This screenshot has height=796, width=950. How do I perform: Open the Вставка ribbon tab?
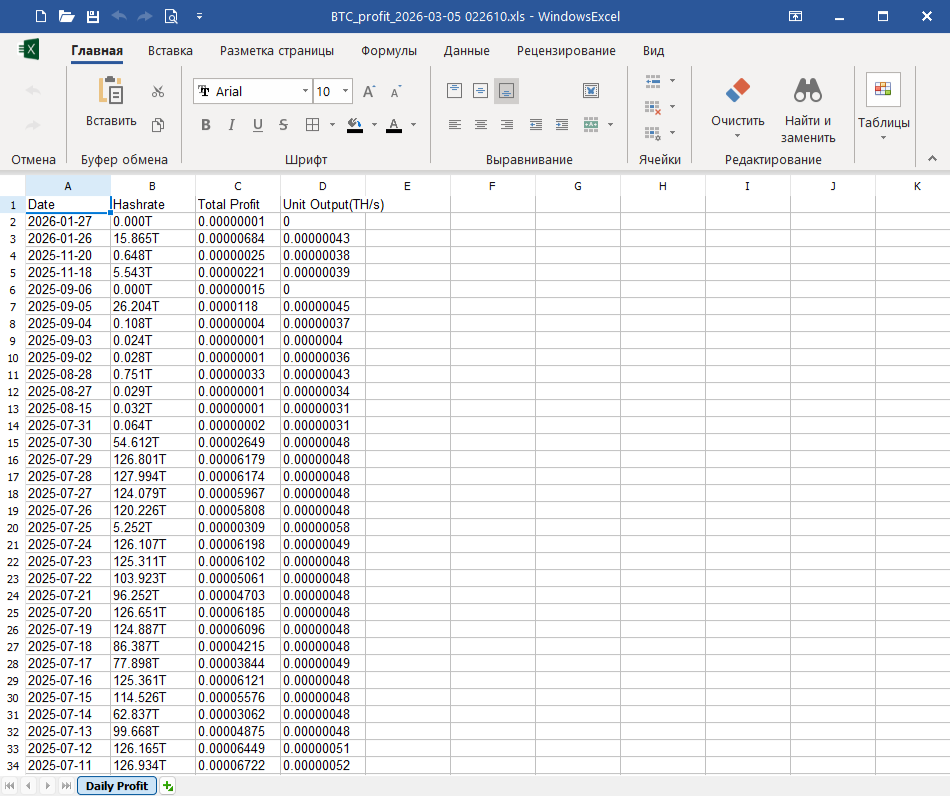click(170, 51)
